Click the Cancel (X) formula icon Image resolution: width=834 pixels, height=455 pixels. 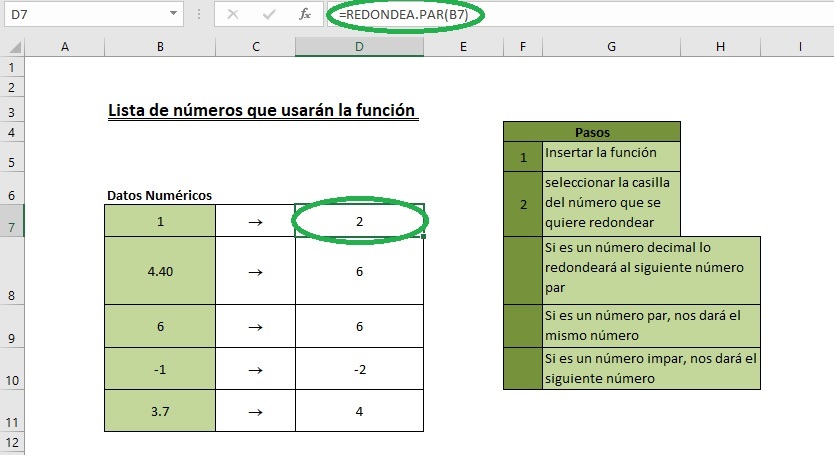point(232,15)
